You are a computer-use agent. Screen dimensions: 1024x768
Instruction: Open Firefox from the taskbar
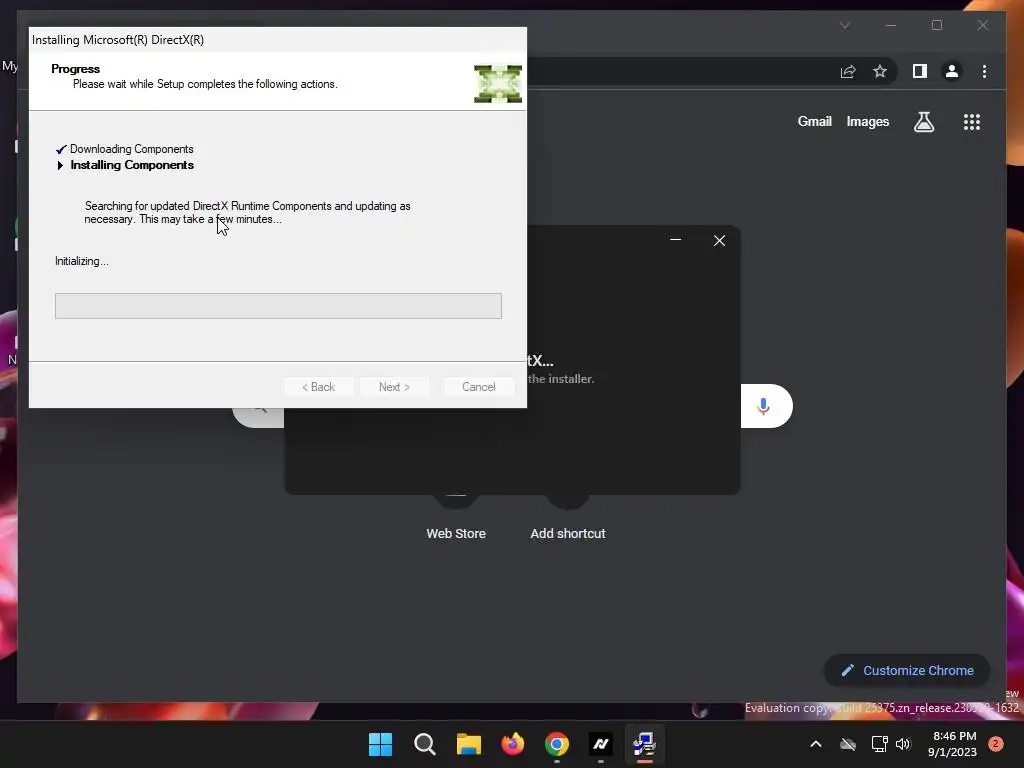point(513,744)
